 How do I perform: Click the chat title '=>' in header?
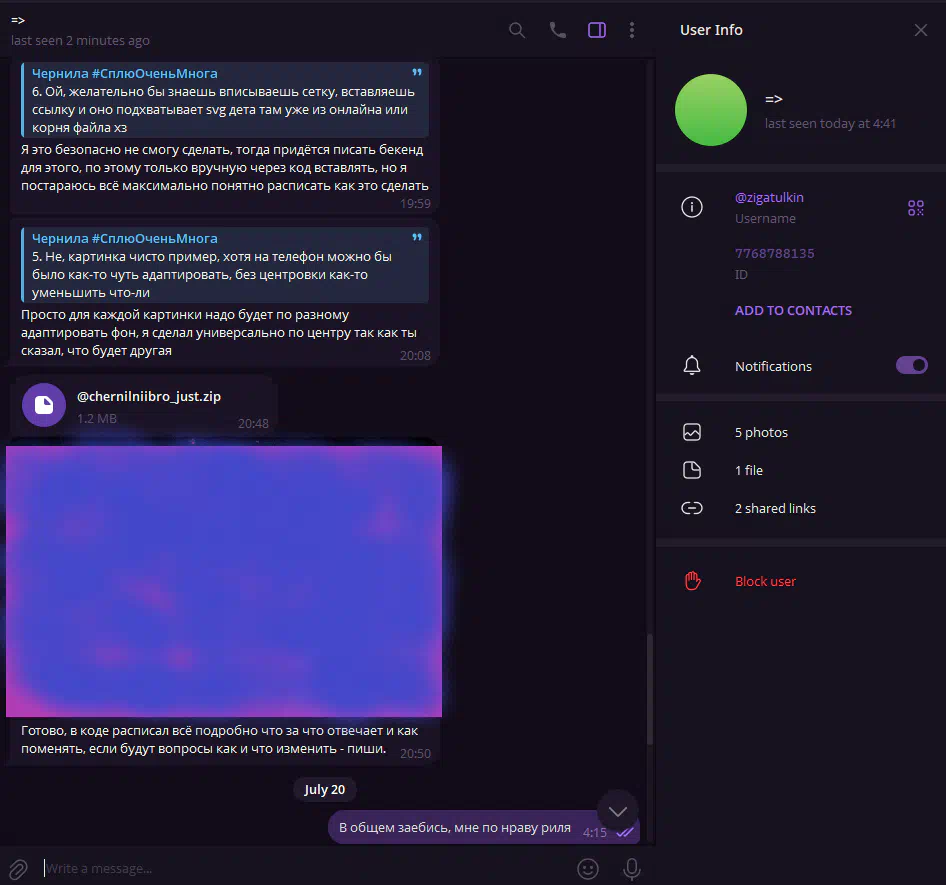18,21
